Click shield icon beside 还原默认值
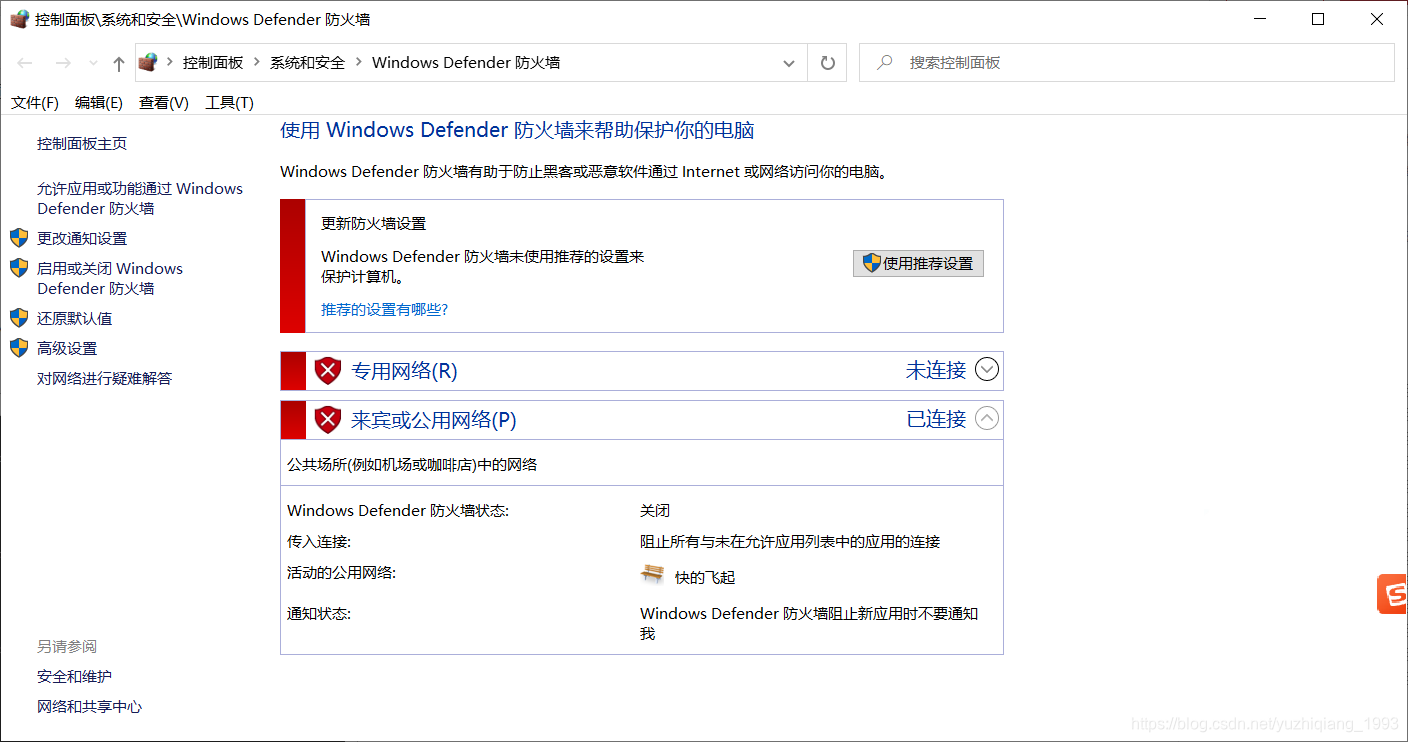Image resolution: width=1408 pixels, height=742 pixels. pyautogui.click(x=19, y=318)
